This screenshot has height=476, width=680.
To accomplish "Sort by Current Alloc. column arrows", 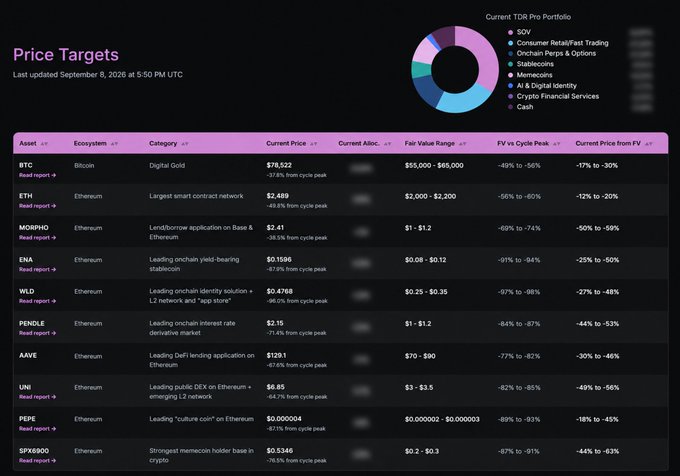I will pyautogui.click(x=387, y=144).
